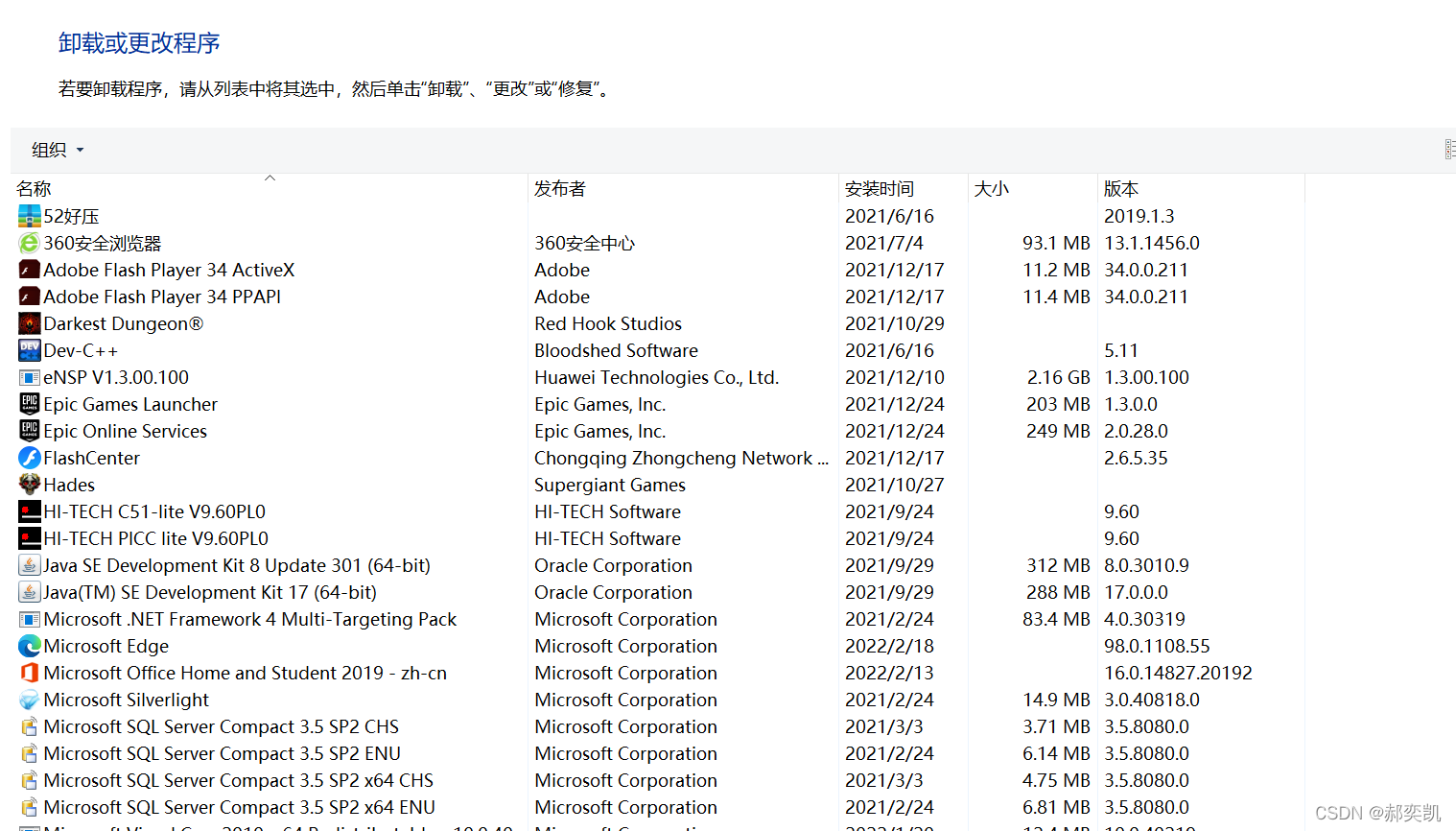Select Epic Games Launcher program name
The image size is (1456, 831).
point(130,404)
